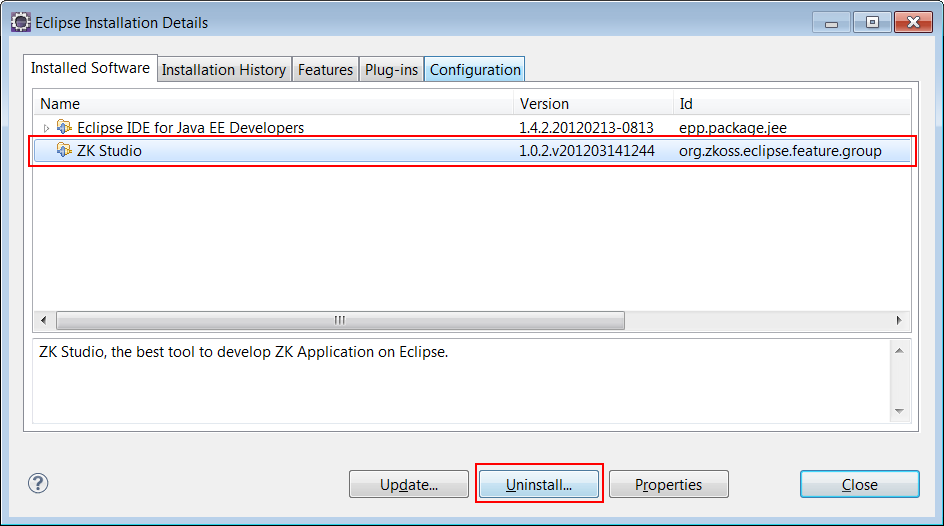
Task: Click the Eclipse icon in the title bar
Action: (x=20, y=22)
